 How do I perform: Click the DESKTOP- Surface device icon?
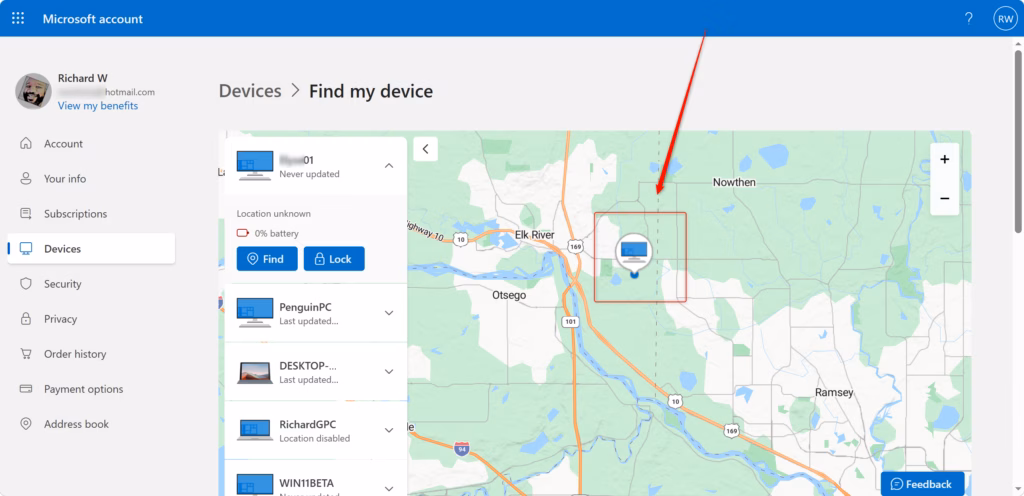(255, 373)
